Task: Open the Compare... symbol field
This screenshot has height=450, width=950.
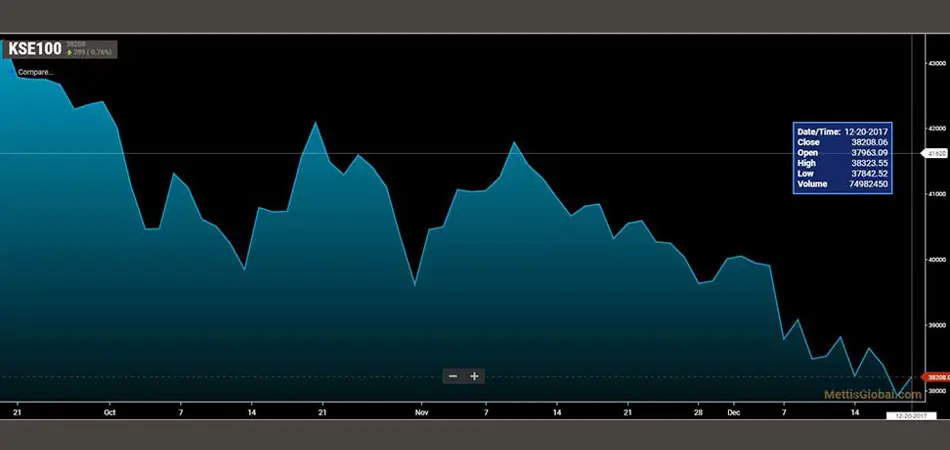Action: click(36, 72)
